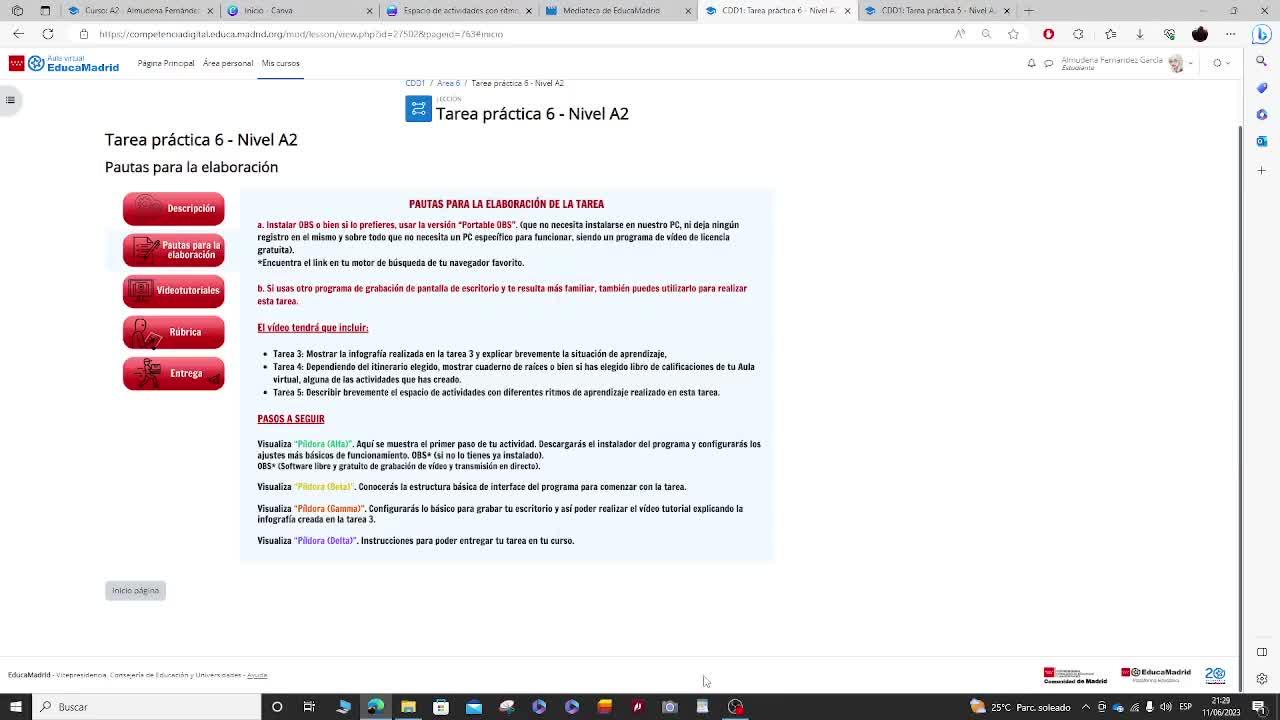Close the Inicio - Canva tab
The image size is (1280, 720).
tap(369, 11)
